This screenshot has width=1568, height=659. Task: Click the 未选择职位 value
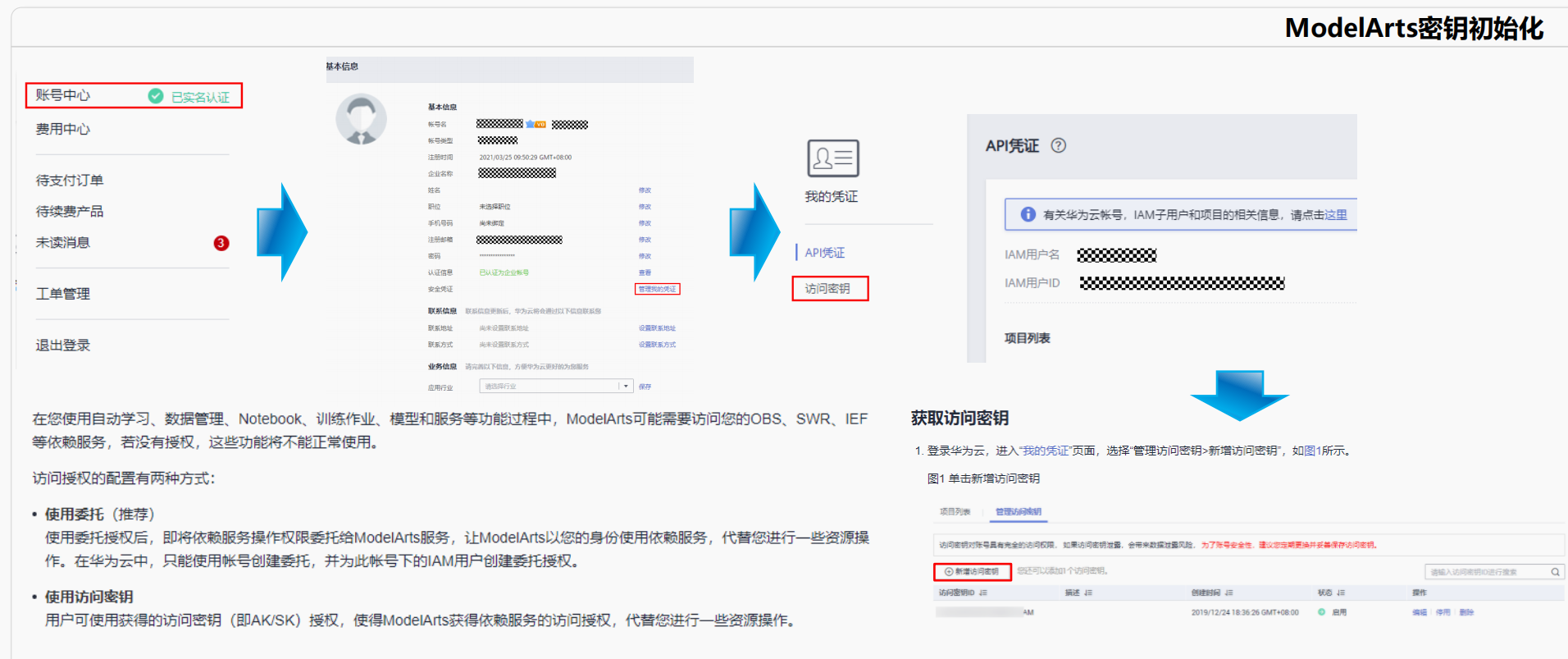(x=495, y=207)
